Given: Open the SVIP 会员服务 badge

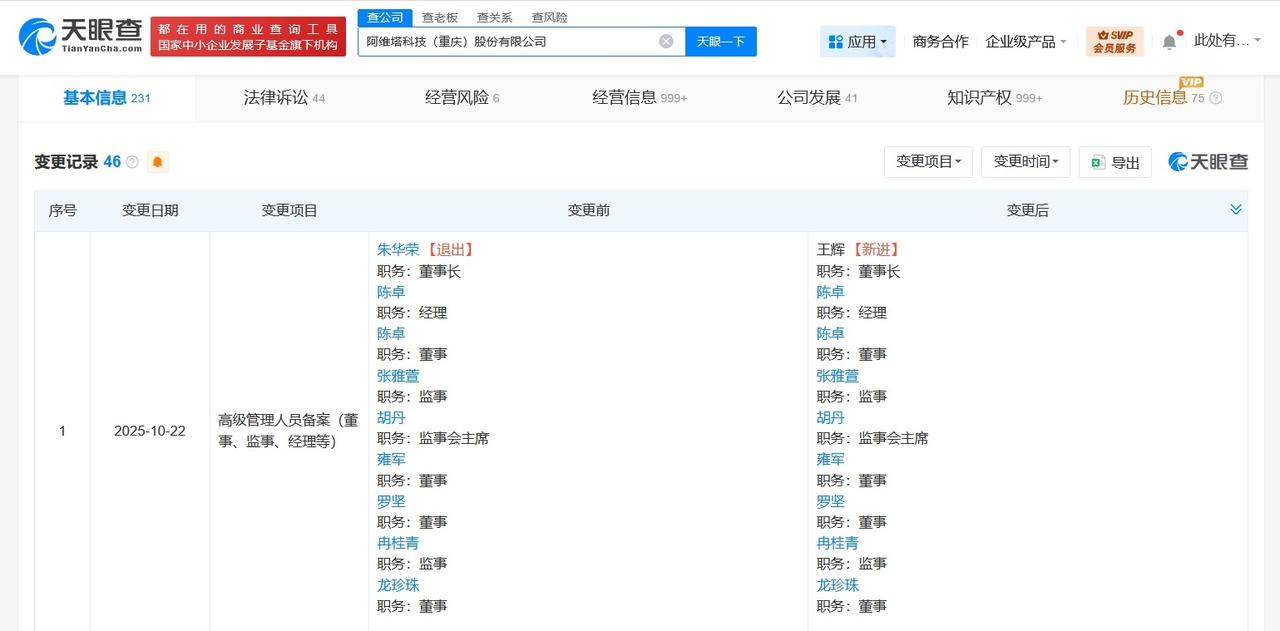Looking at the screenshot, I should tap(1115, 41).
